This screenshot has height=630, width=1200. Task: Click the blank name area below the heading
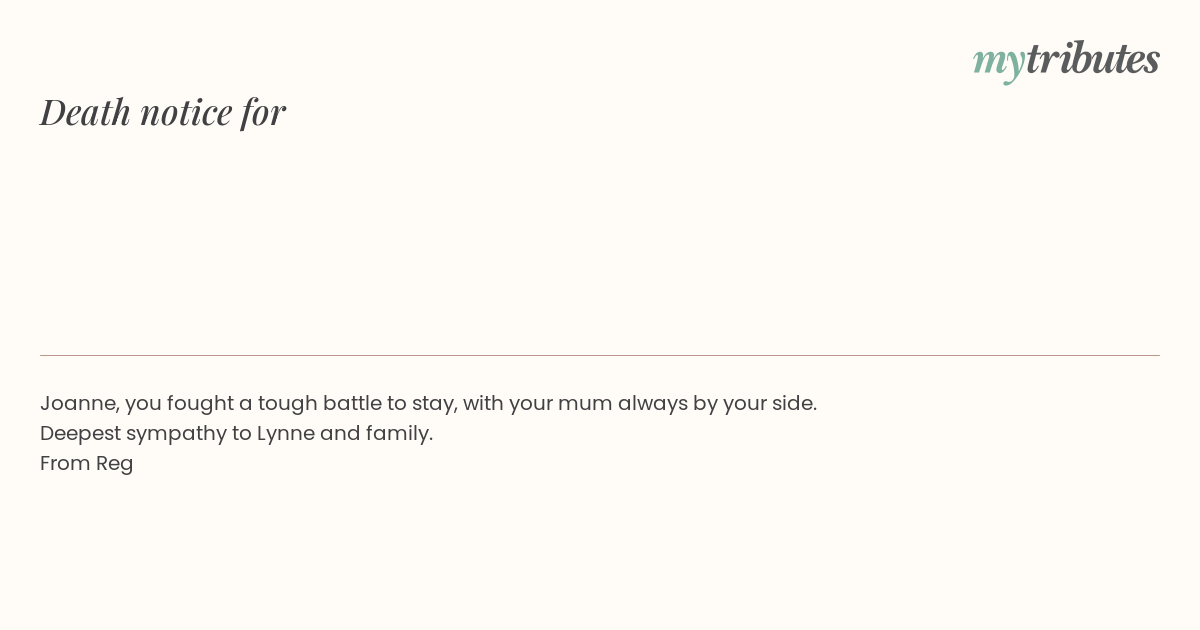click(x=600, y=240)
